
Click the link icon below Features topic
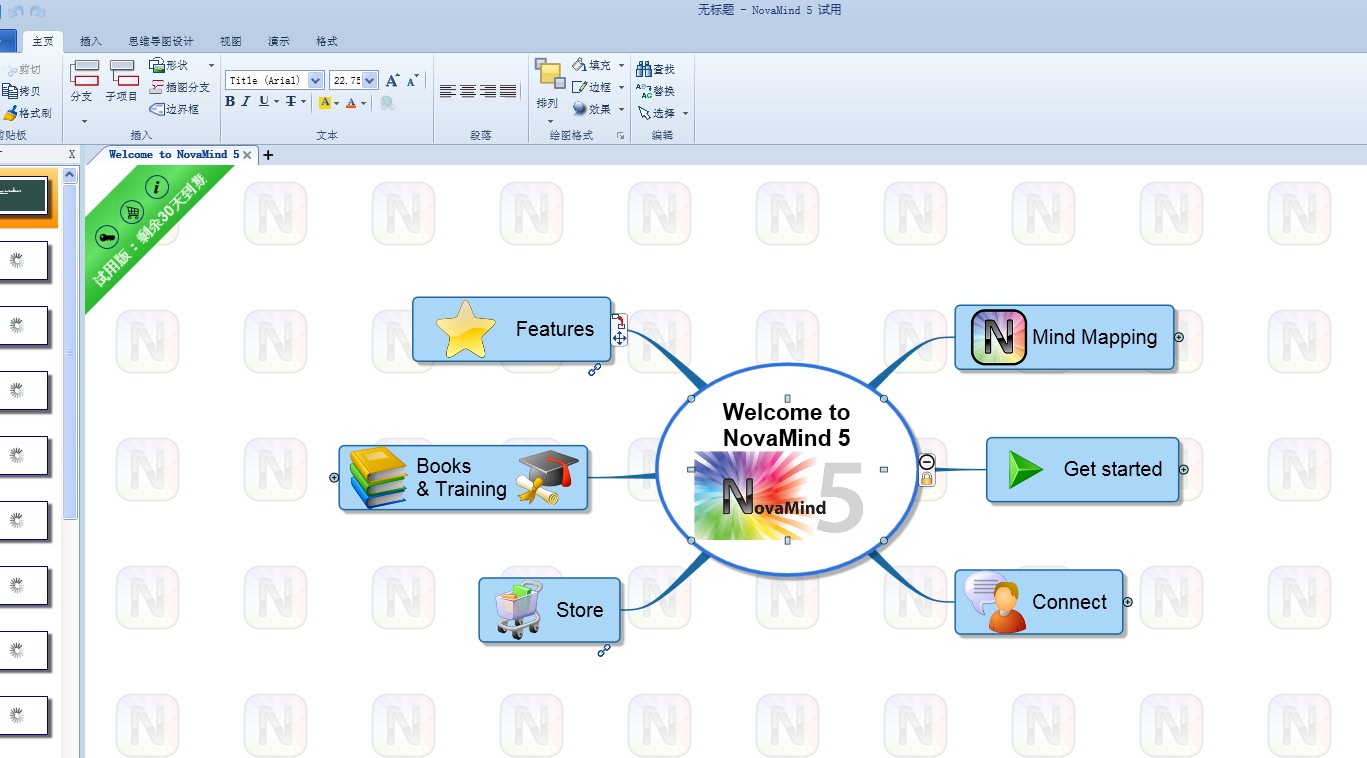pyautogui.click(x=594, y=370)
